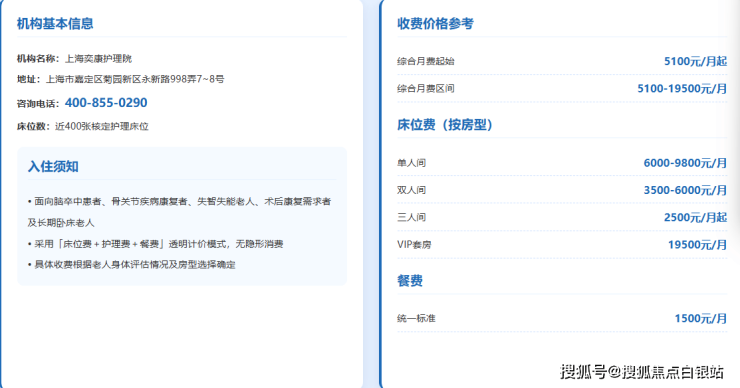Click the 机构名称 field label
Image resolution: width=740 pixels, height=388 pixels.
[38, 59]
